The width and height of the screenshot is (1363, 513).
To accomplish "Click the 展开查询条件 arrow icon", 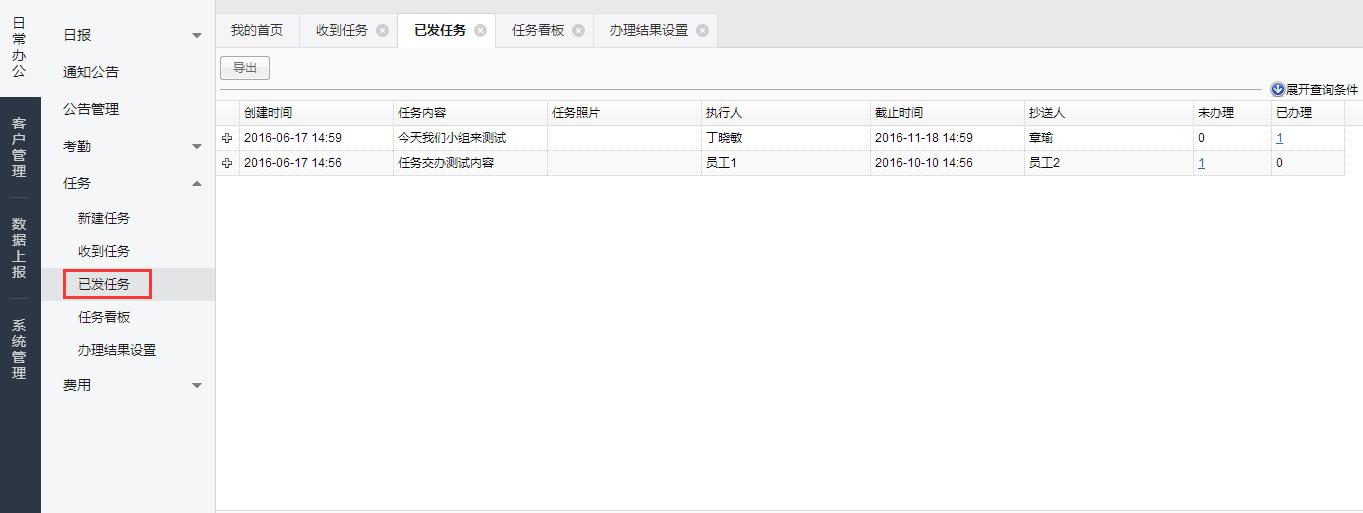I will (1277, 89).
